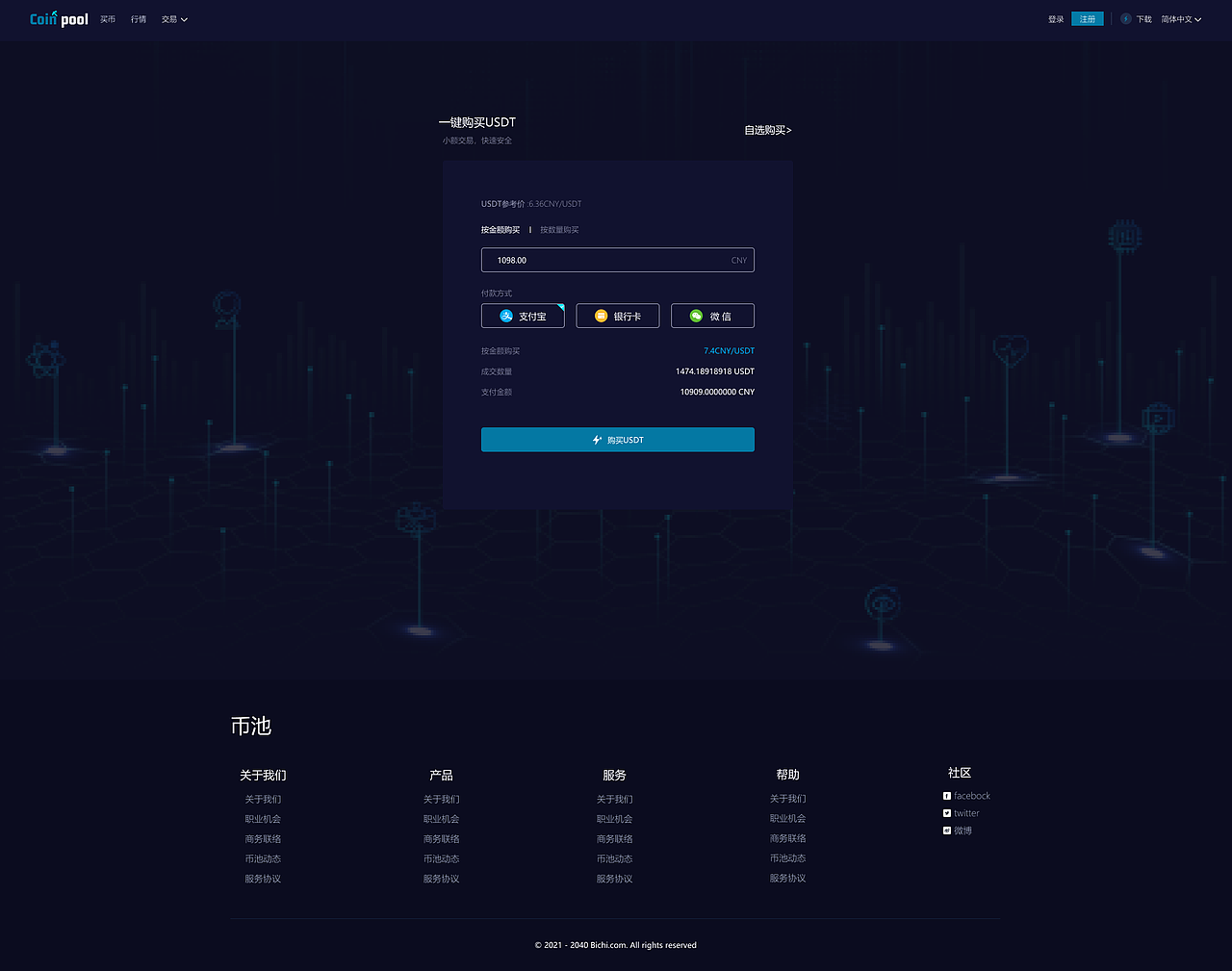Click the 10909.0000000 CNY payment amount

coord(717,392)
